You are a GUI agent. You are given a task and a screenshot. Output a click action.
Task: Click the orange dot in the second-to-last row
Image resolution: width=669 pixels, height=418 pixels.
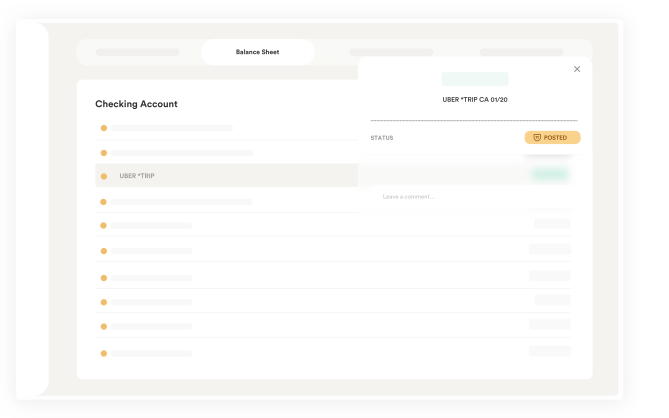tap(103, 327)
